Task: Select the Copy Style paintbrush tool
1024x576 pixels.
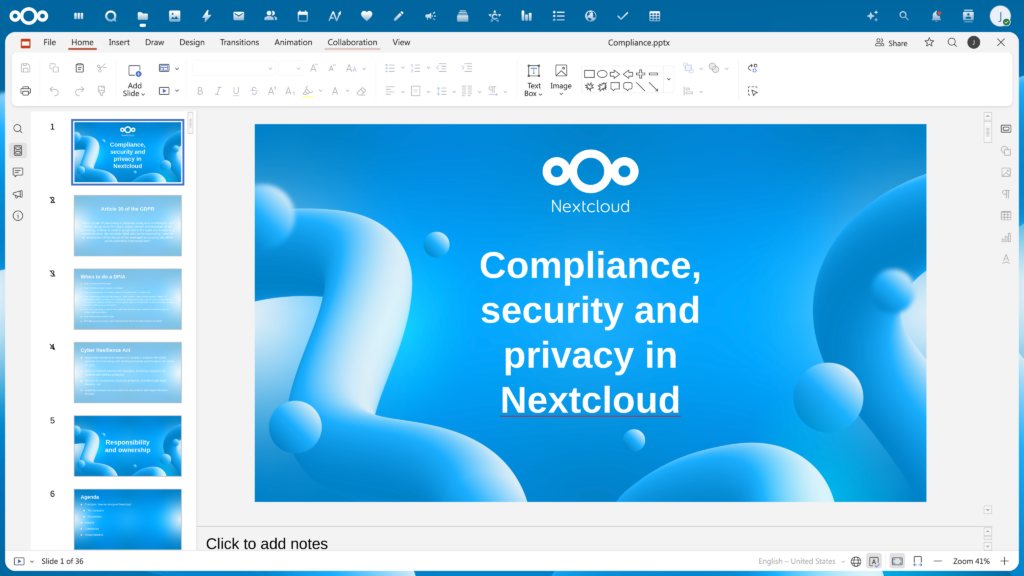Action: coord(102,90)
